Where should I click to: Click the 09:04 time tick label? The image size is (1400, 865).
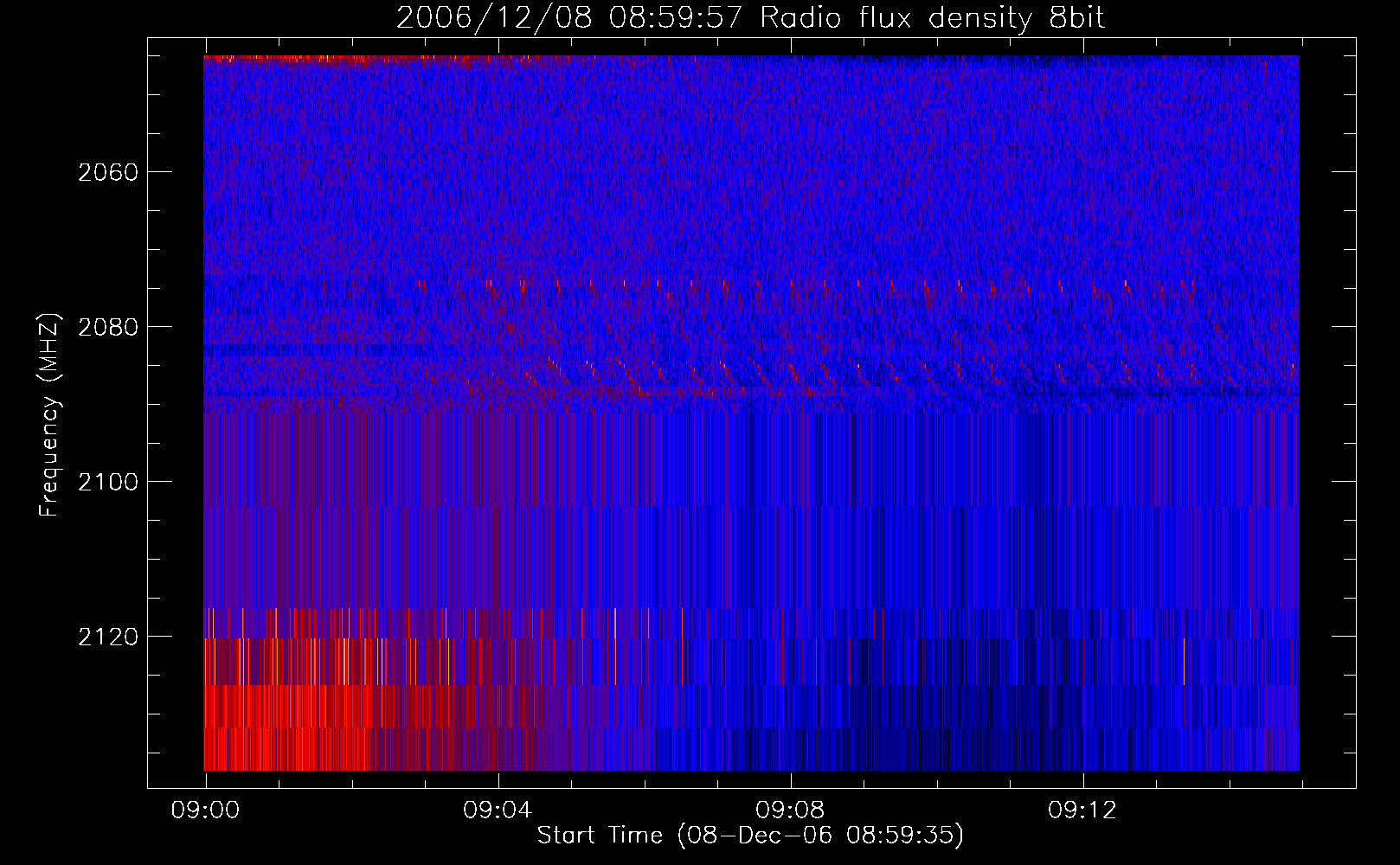(x=498, y=810)
